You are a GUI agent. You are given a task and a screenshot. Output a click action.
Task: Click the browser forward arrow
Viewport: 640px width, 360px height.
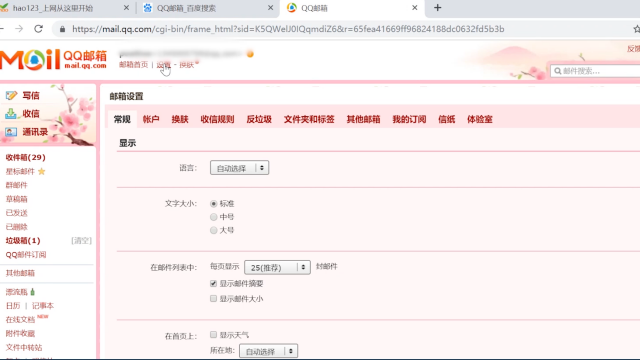(19, 29)
